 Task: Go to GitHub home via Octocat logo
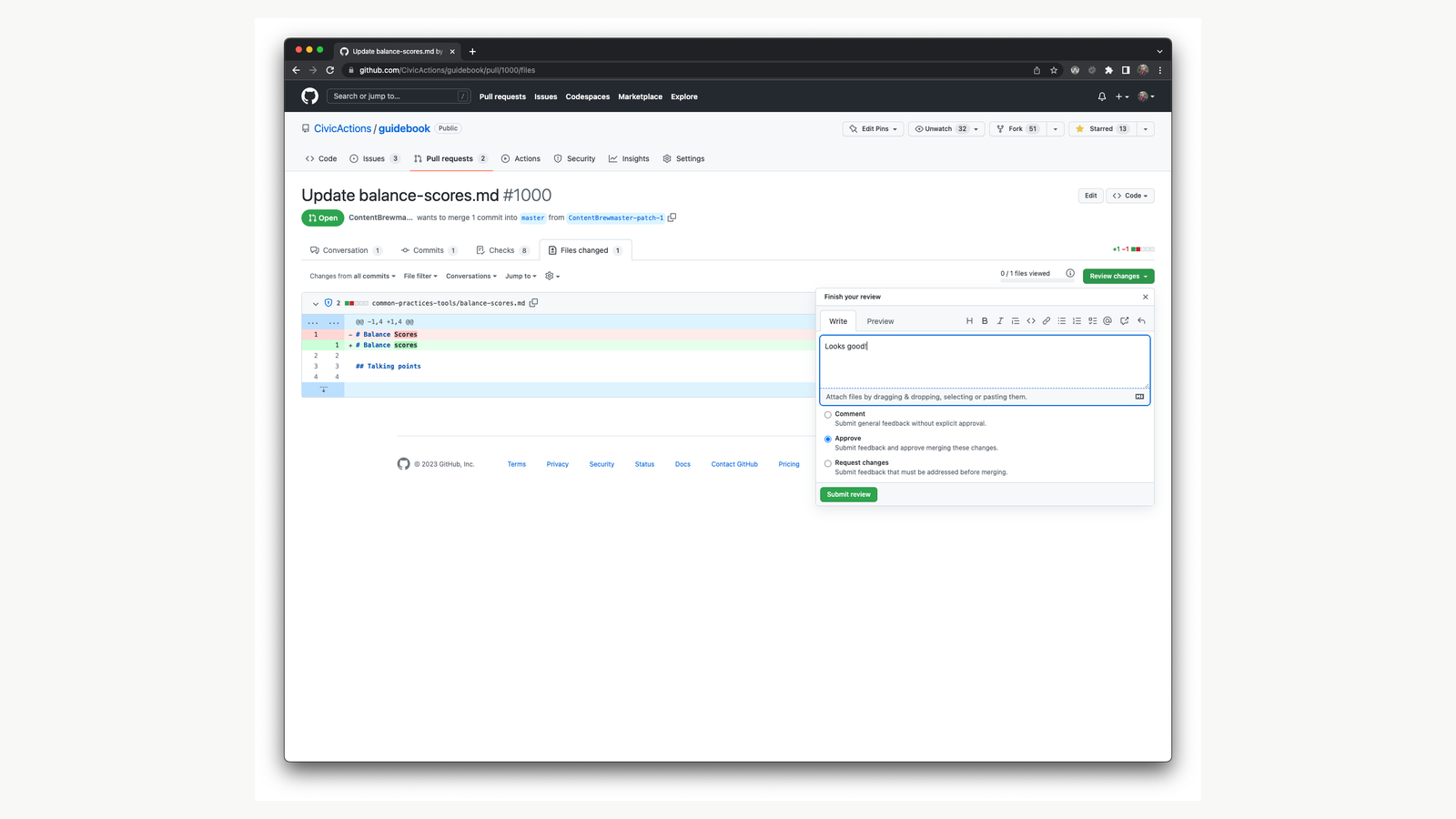tap(310, 96)
